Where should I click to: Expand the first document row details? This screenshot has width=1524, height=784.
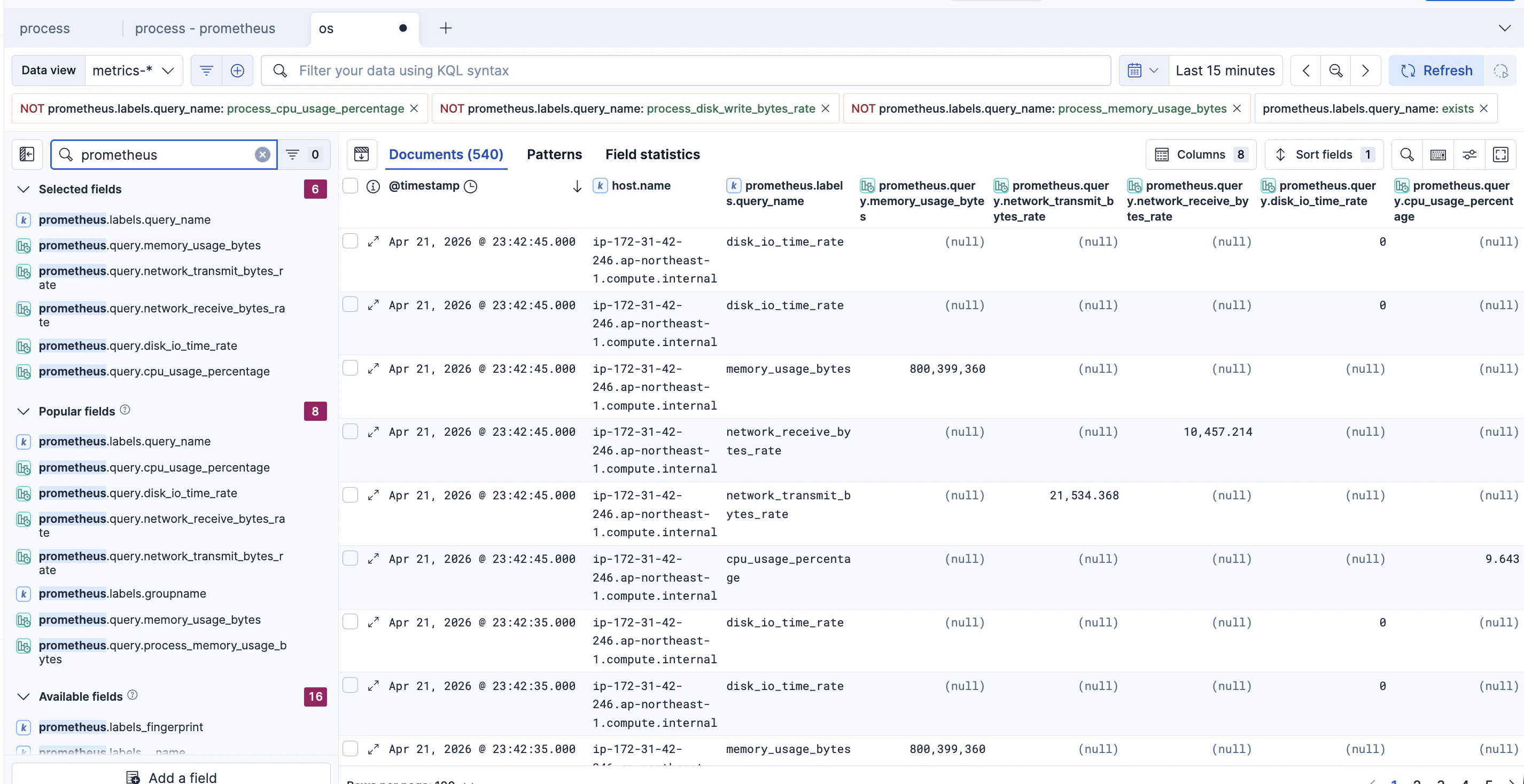pos(374,242)
